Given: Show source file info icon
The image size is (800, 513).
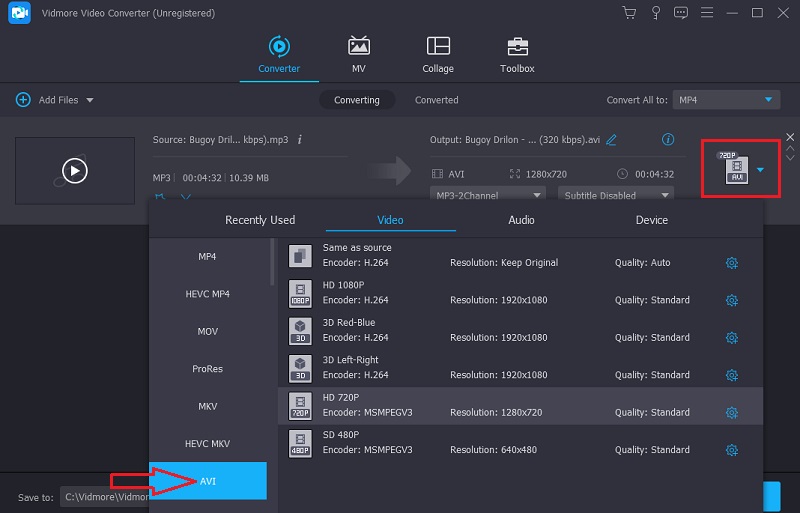Looking at the screenshot, I should [x=300, y=140].
